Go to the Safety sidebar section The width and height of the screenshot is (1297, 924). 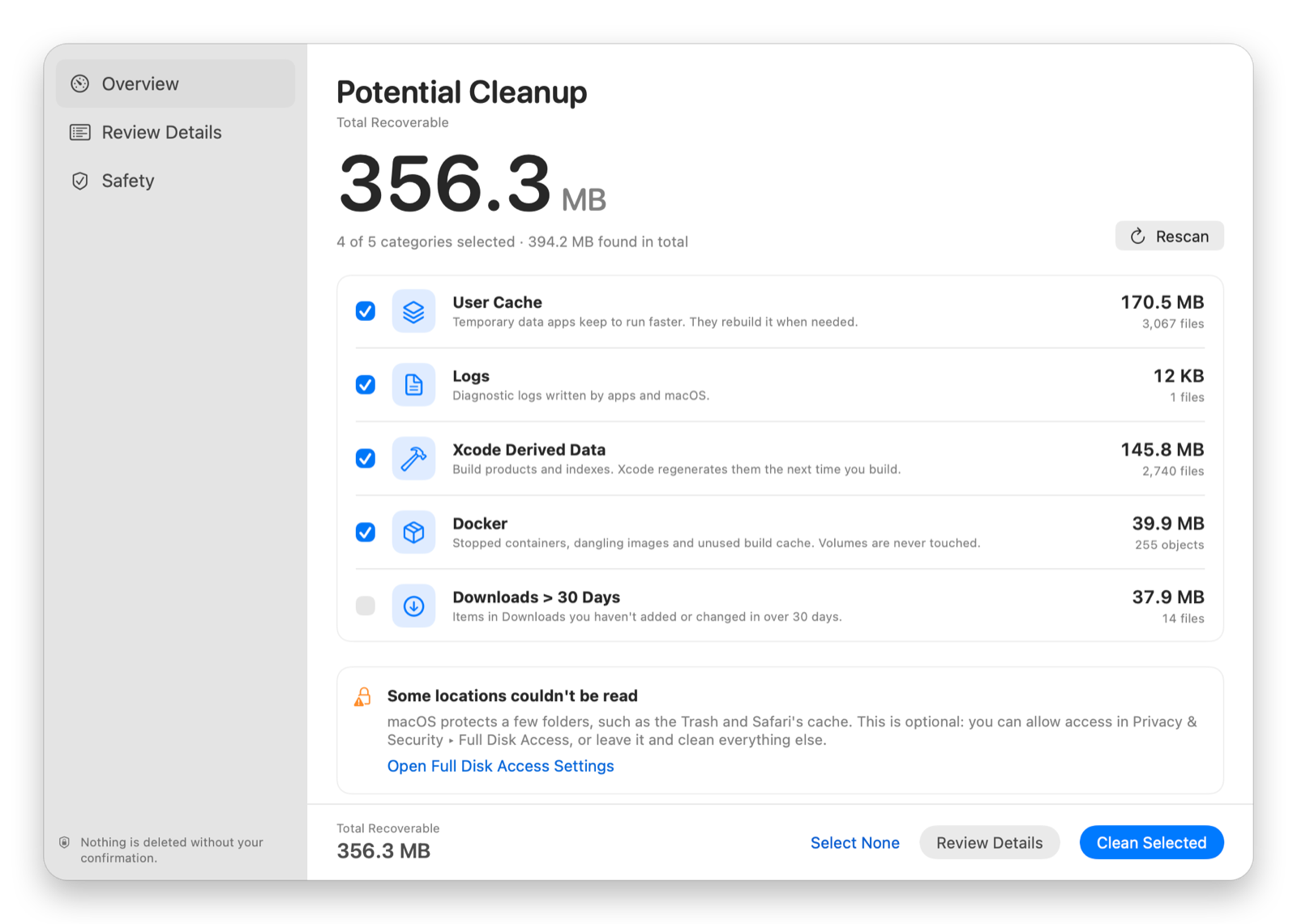click(x=175, y=181)
